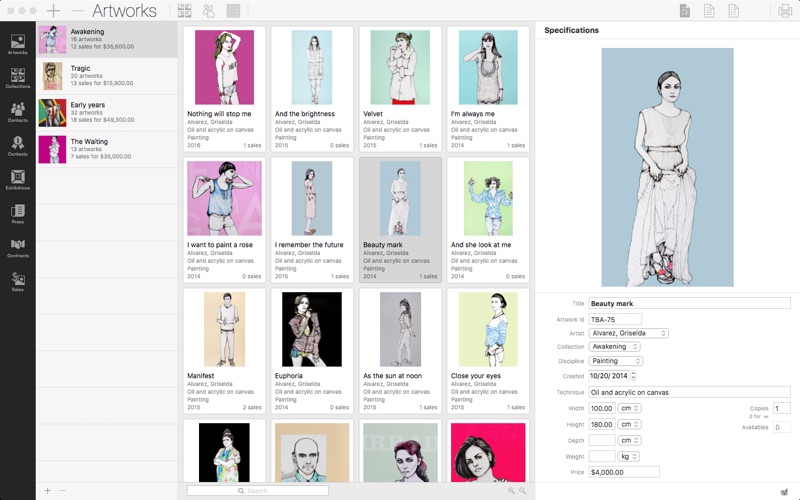
Task: Select the Nothing will stop me artwork
Action: [x=224, y=89]
